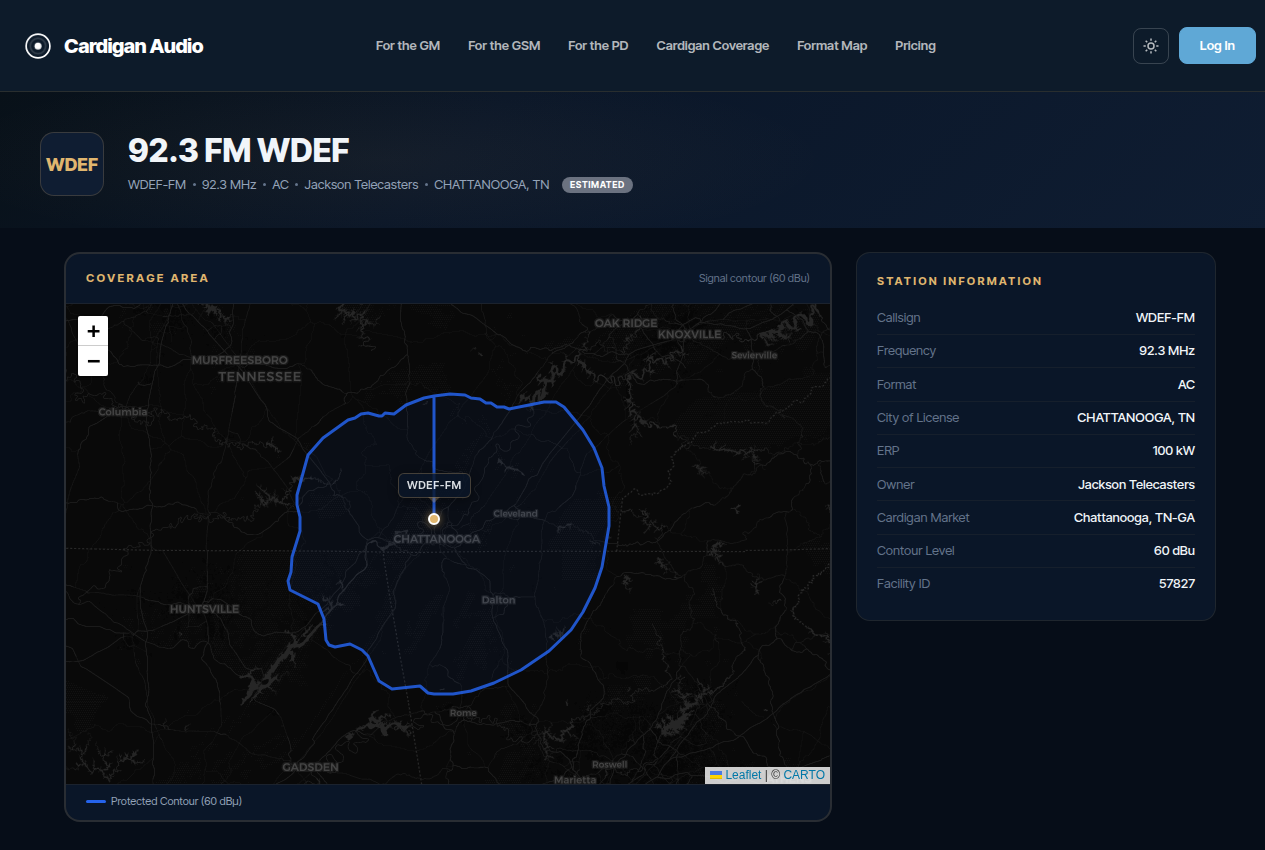Open the CARTO attribution link
The height and width of the screenshot is (850, 1265).
click(x=804, y=775)
